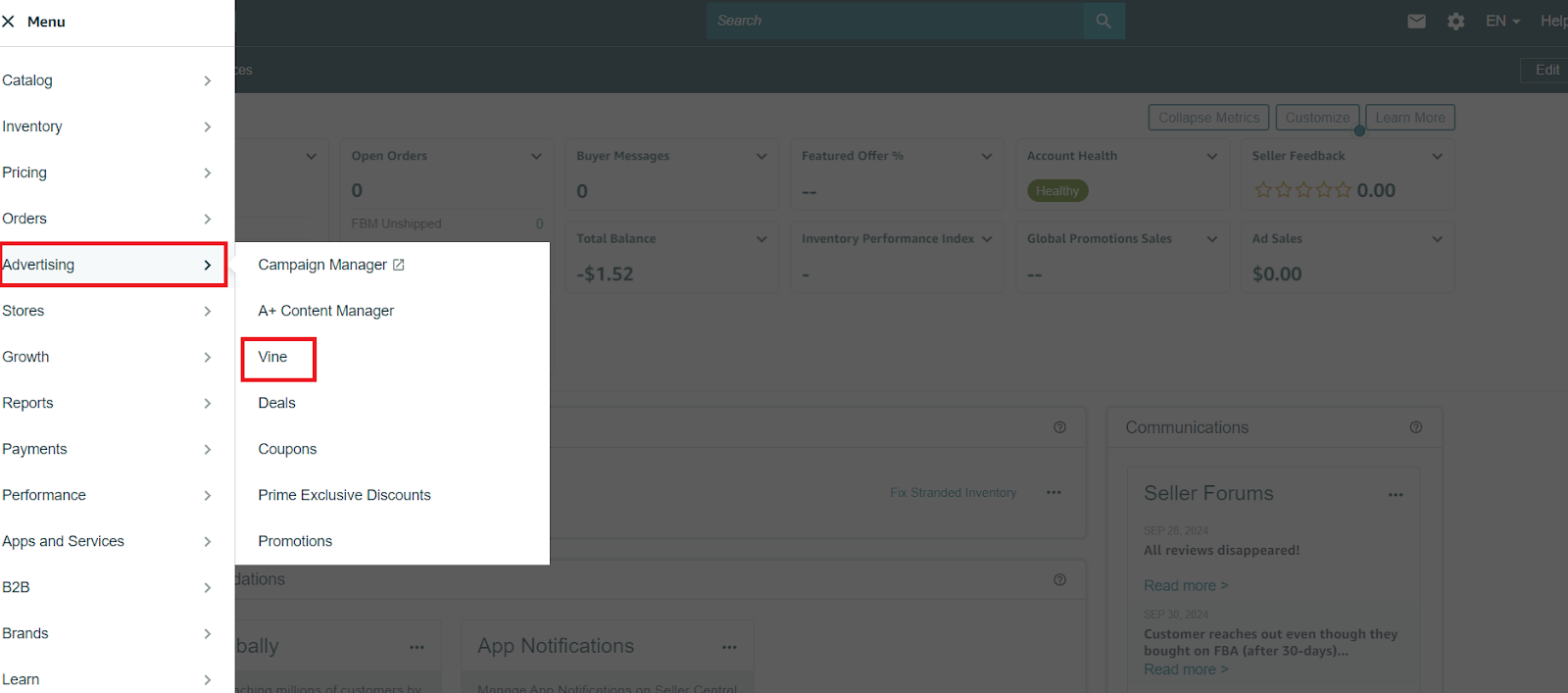This screenshot has height=693, width=1568.
Task: Click the seller feedback star rating
Action: (1302, 190)
